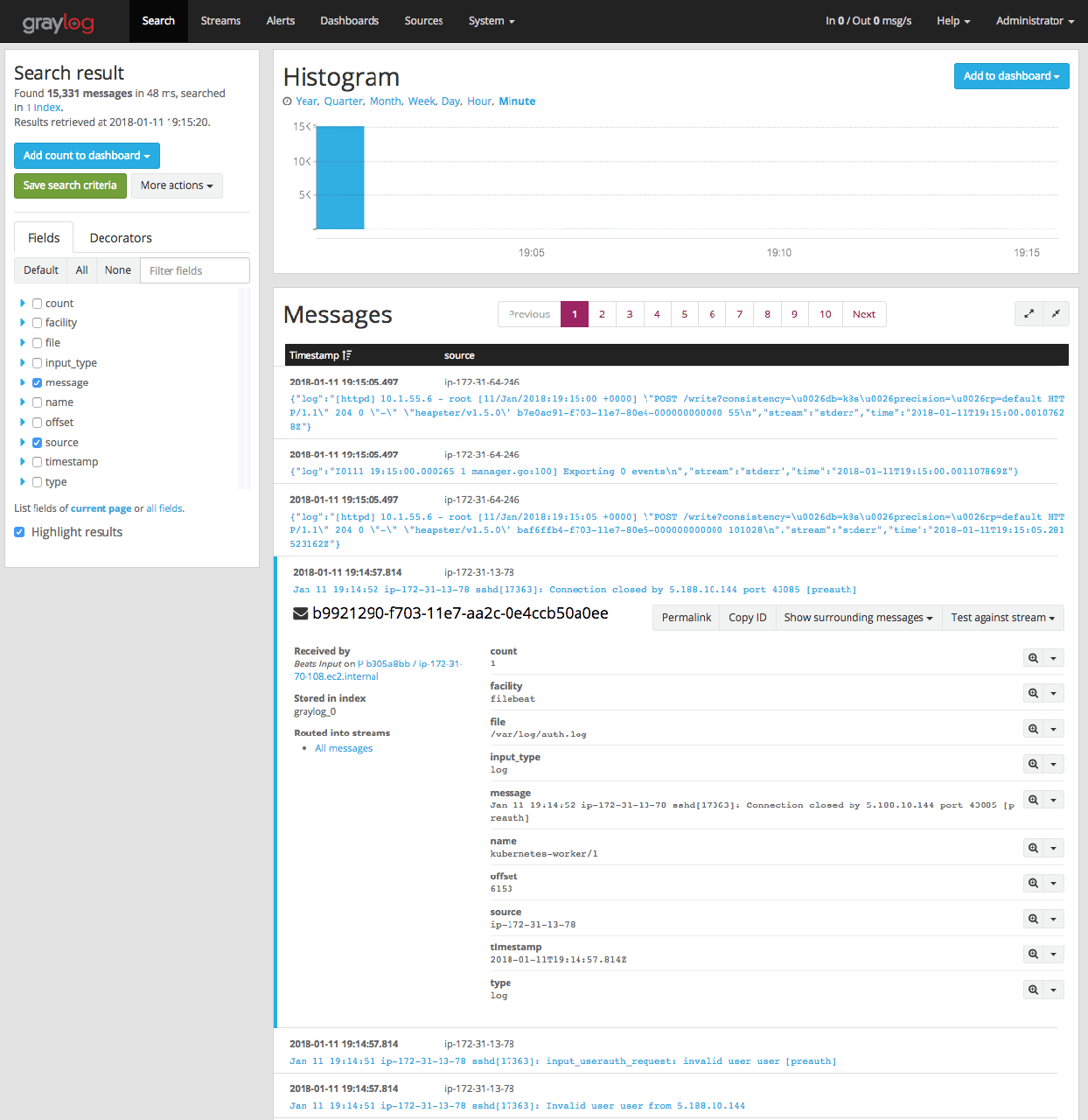The image size is (1088, 1120).
Task: Open Show surrounding messages dropdown
Action: (857, 618)
